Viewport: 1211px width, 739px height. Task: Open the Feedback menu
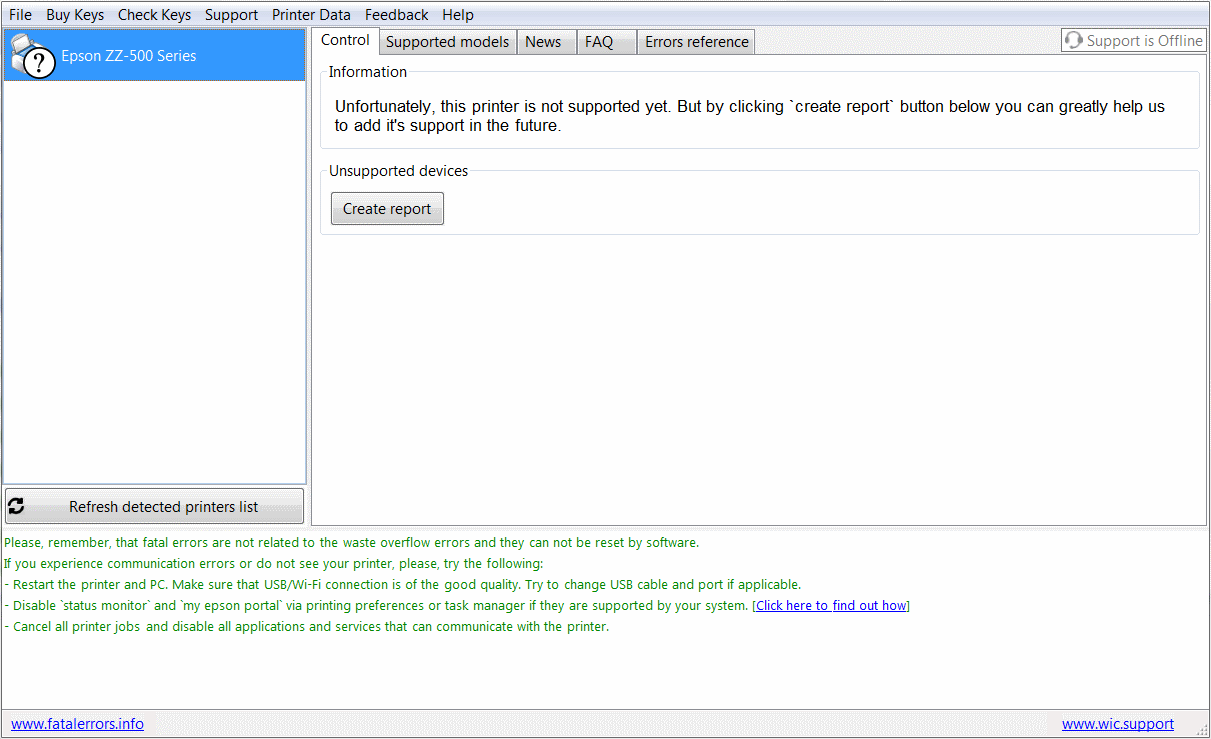tap(396, 15)
